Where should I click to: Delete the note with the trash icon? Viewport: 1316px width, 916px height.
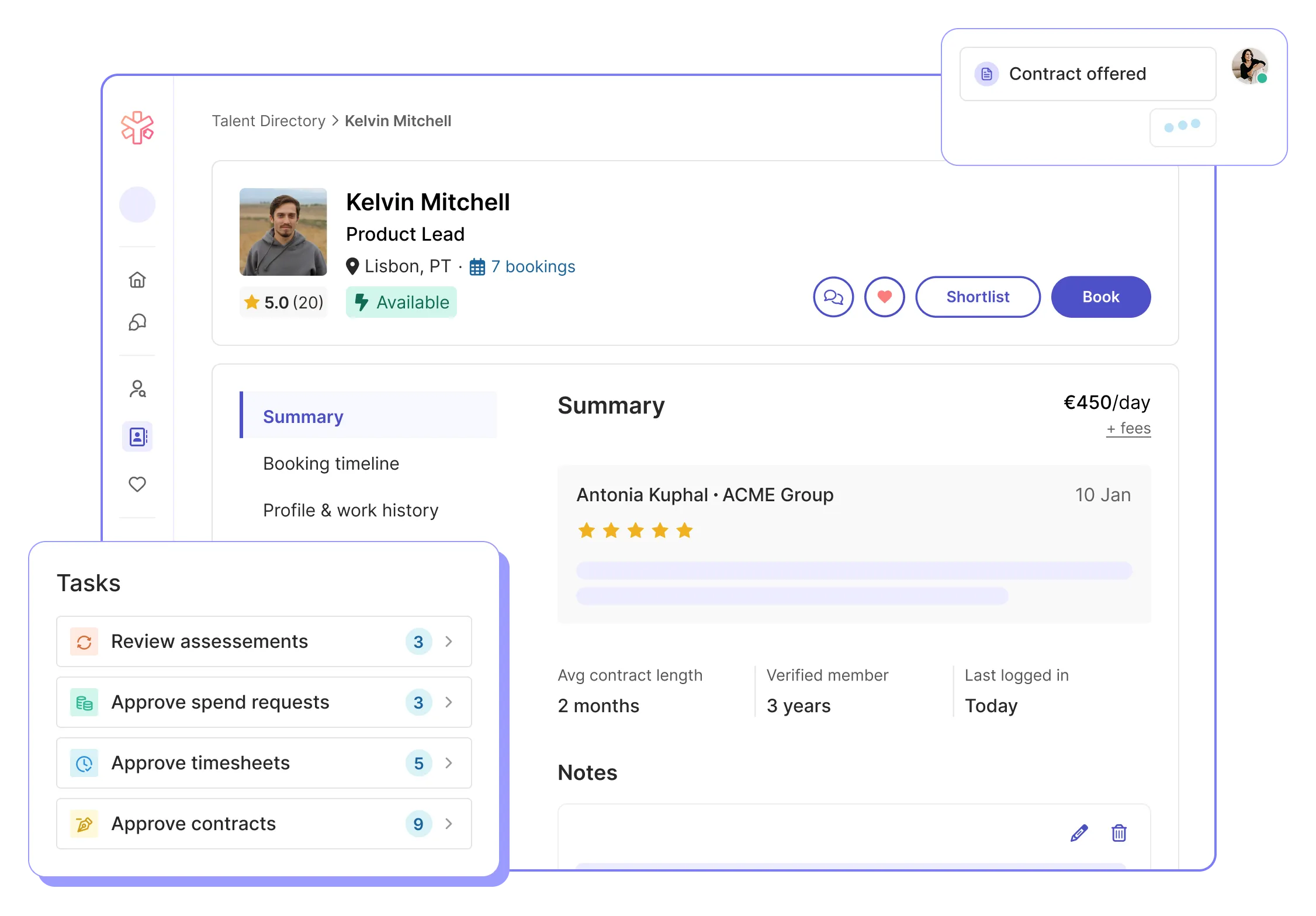coord(1119,833)
